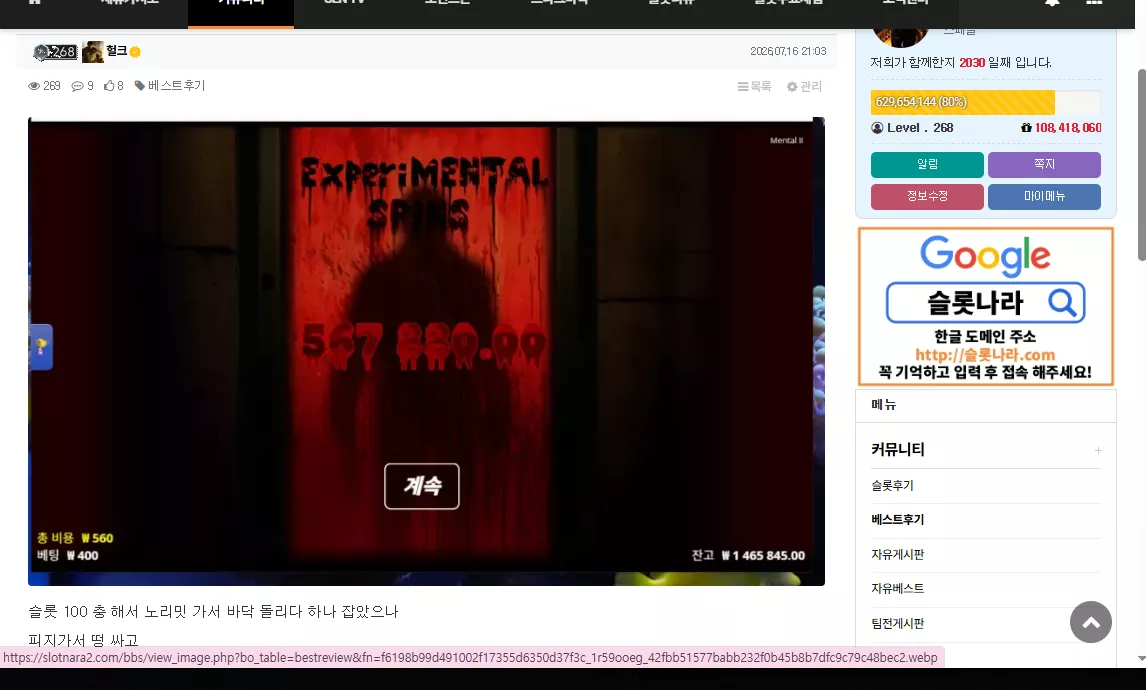Click the 베스트후기 tag link
The width and height of the screenshot is (1146, 690).
point(176,86)
